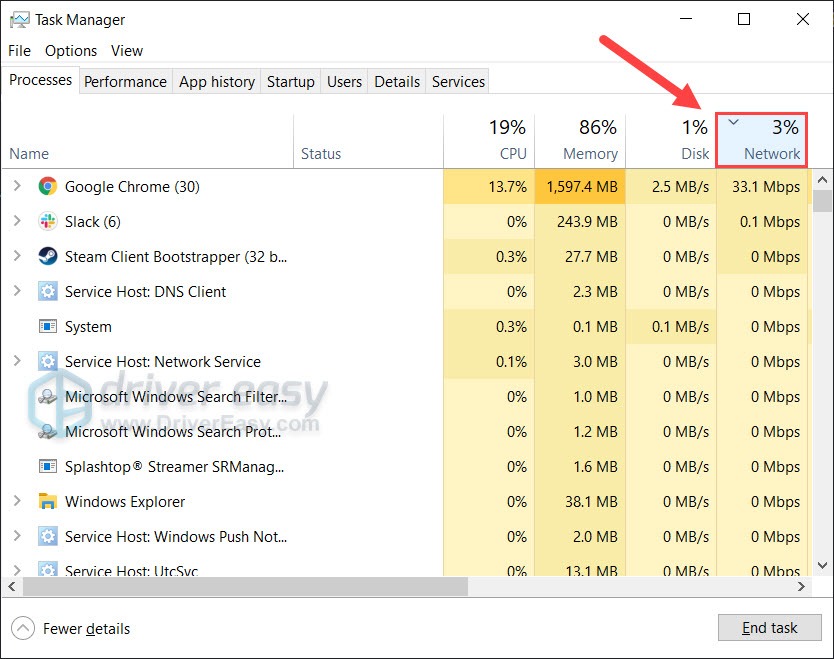Viewport: 834px width, 659px height.
Task: Click the Steam Client Bootstrapper icon
Action: pyautogui.click(x=48, y=256)
